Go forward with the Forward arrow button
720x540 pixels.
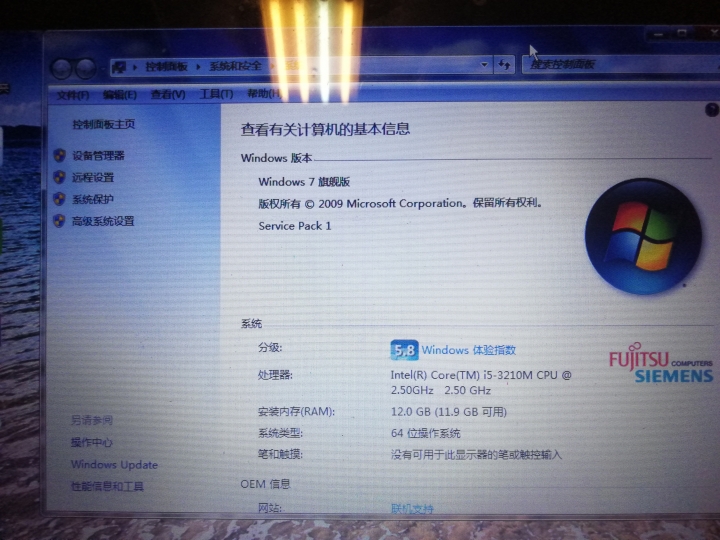85,69
